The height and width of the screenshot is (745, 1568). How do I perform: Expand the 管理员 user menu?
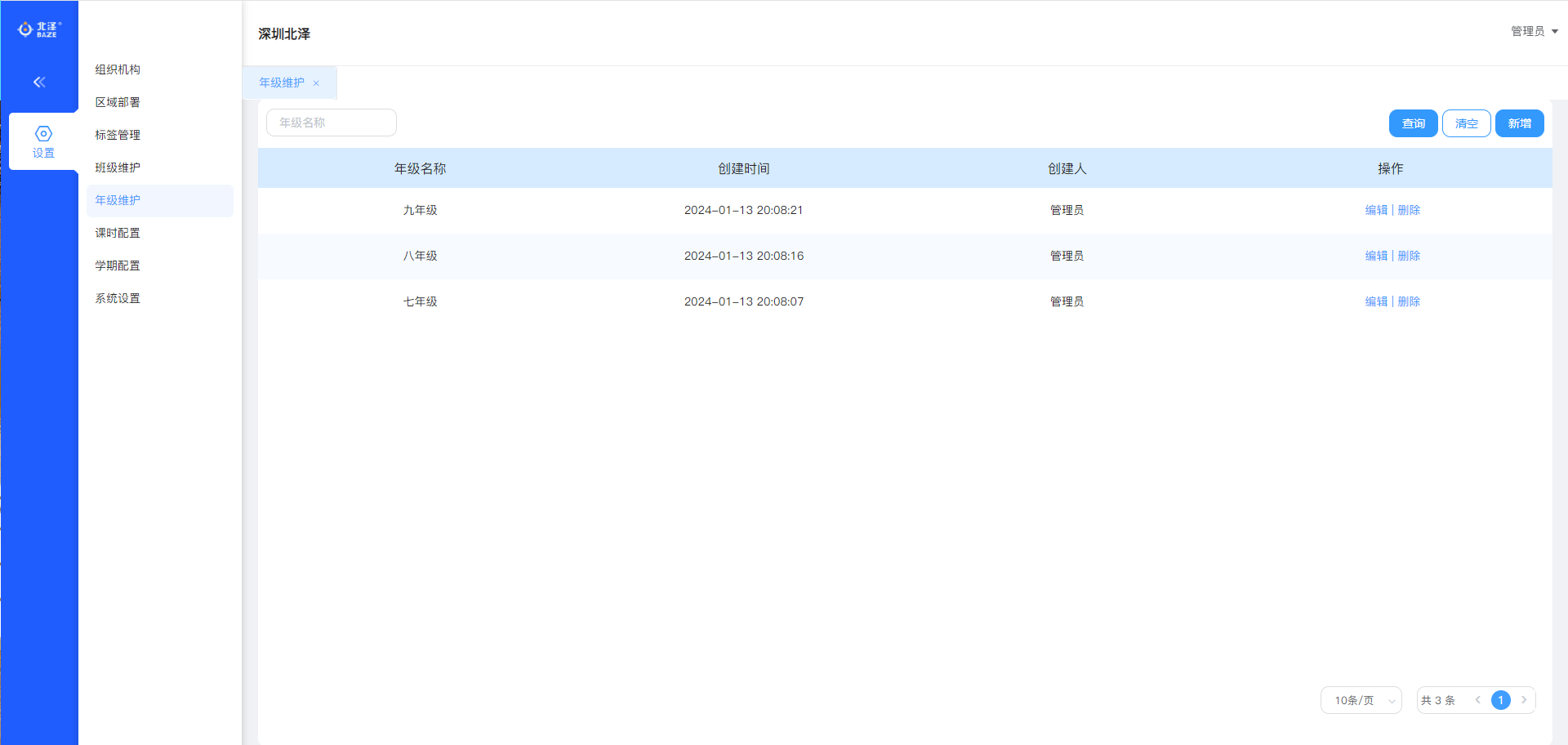coord(1534,31)
